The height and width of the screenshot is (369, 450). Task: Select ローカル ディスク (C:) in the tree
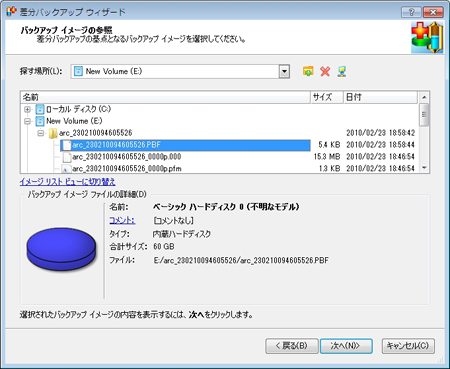[x=78, y=109]
